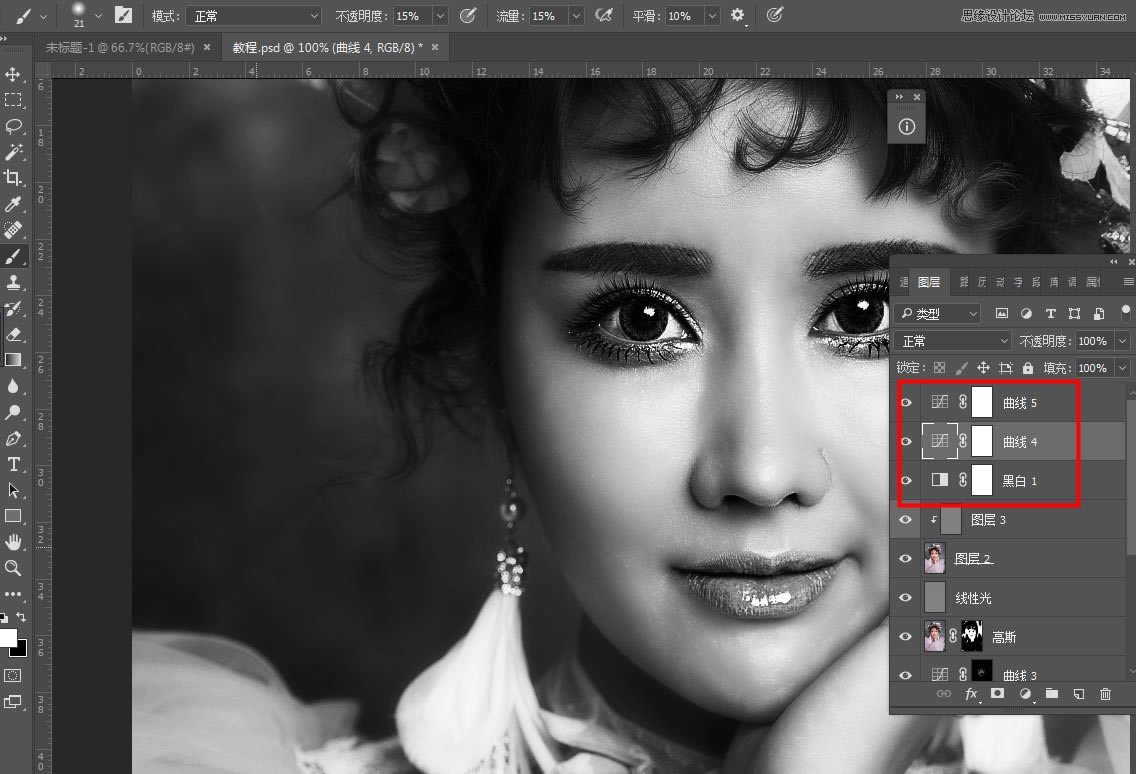Select the Move tool
The image size is (1136, 774).
coord(13,75)
